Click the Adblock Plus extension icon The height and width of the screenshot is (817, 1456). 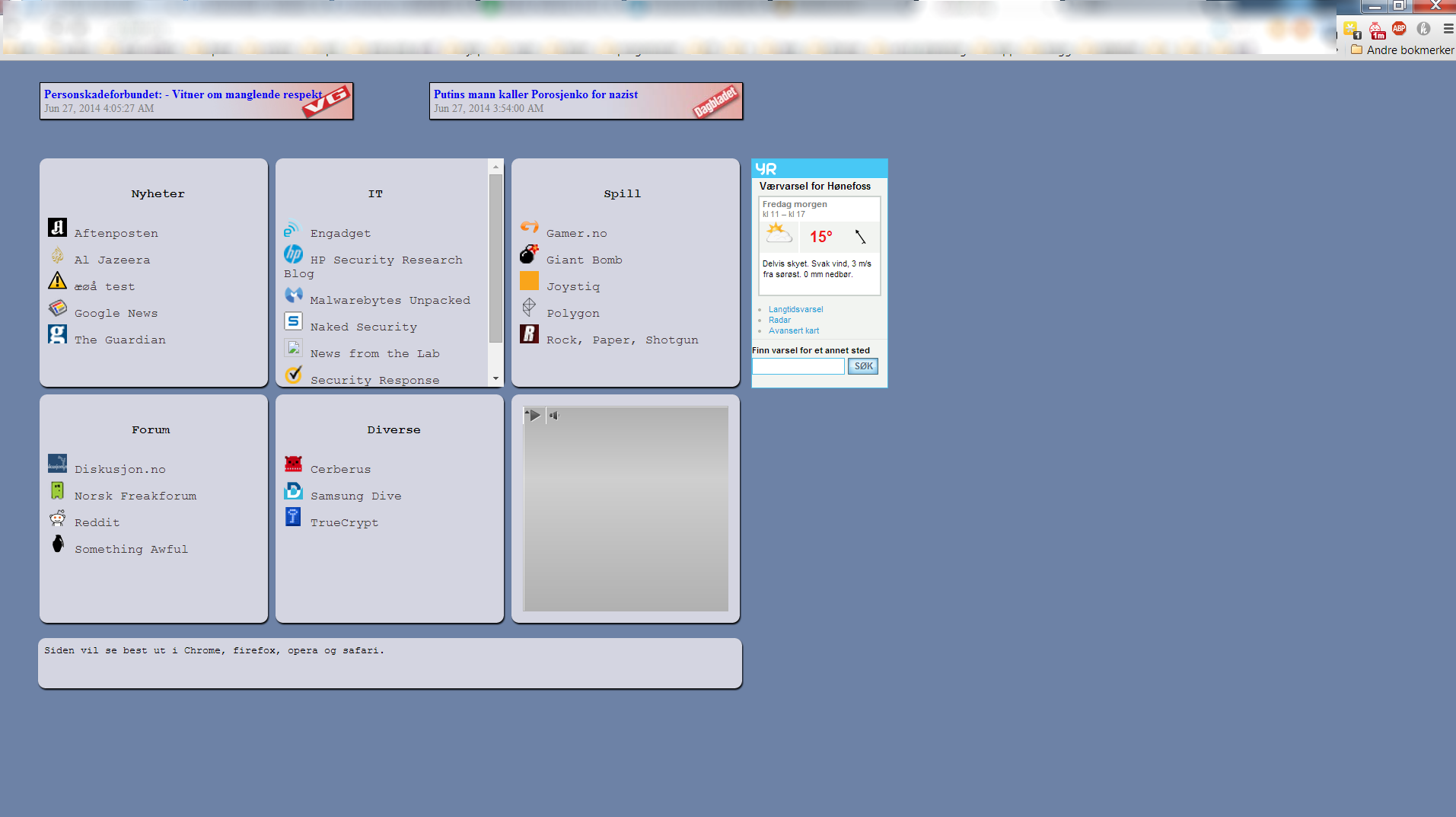pyautogui.click(x=1399, y=29)
